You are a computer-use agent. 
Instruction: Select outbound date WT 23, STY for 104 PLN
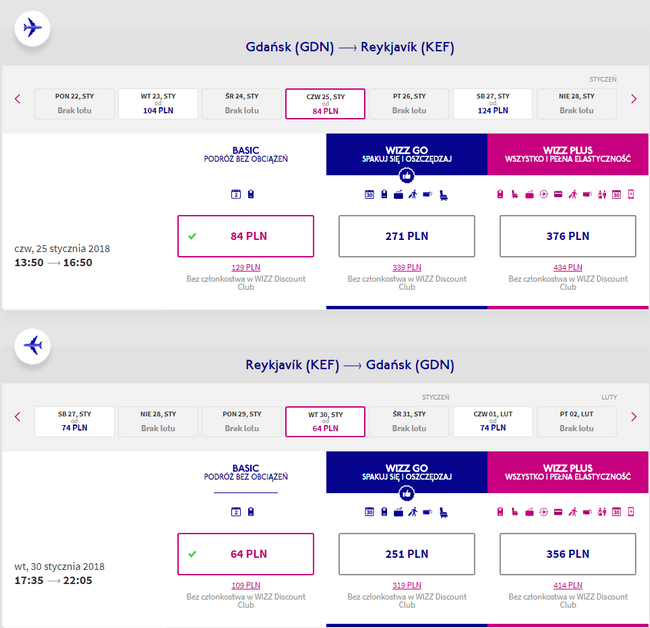(158, 104)
